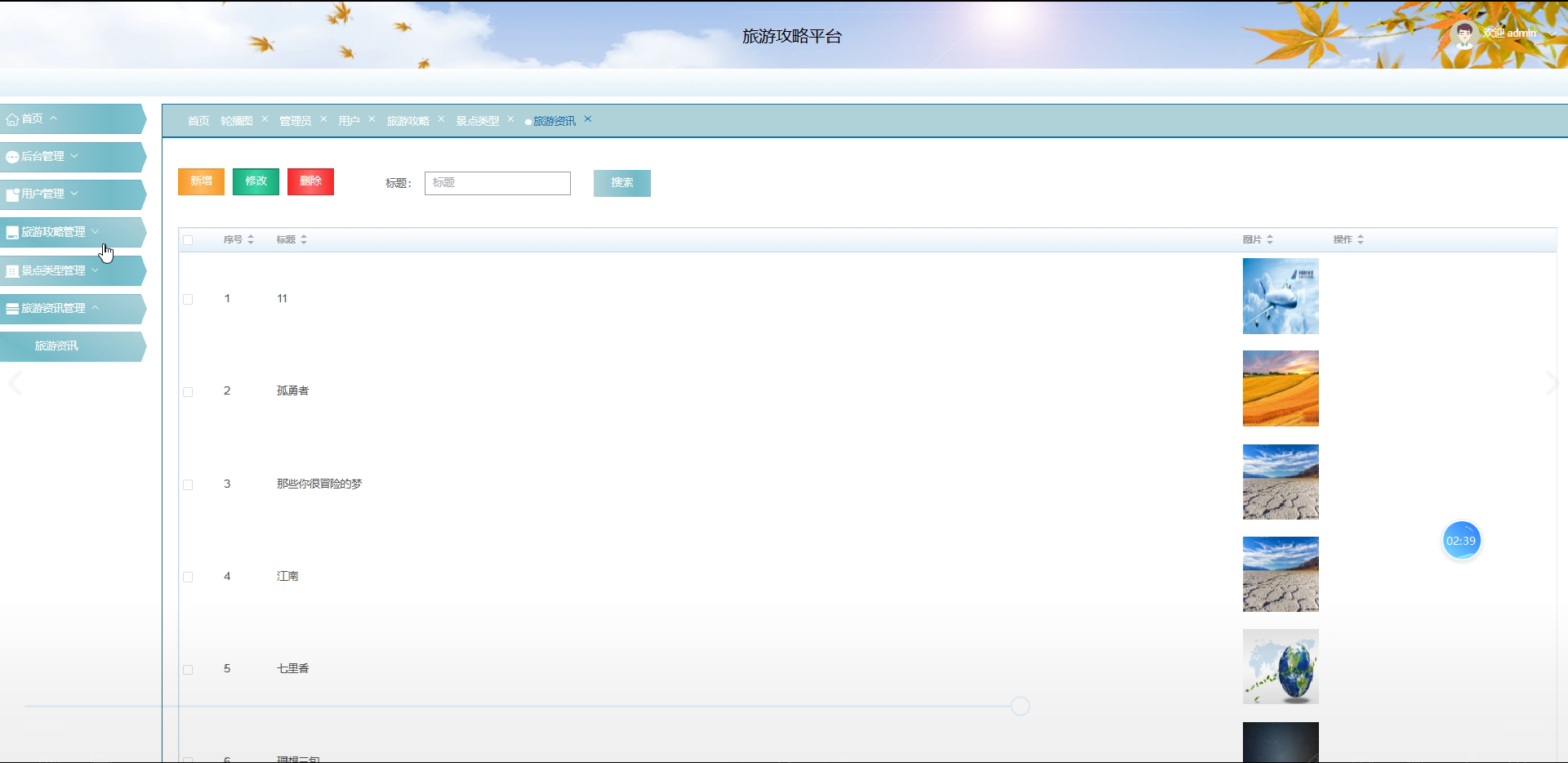The height and width of the screenshot is (763, 1568).
Task: Click the 后台管理 sidebar icon
Action: [12, 157]
